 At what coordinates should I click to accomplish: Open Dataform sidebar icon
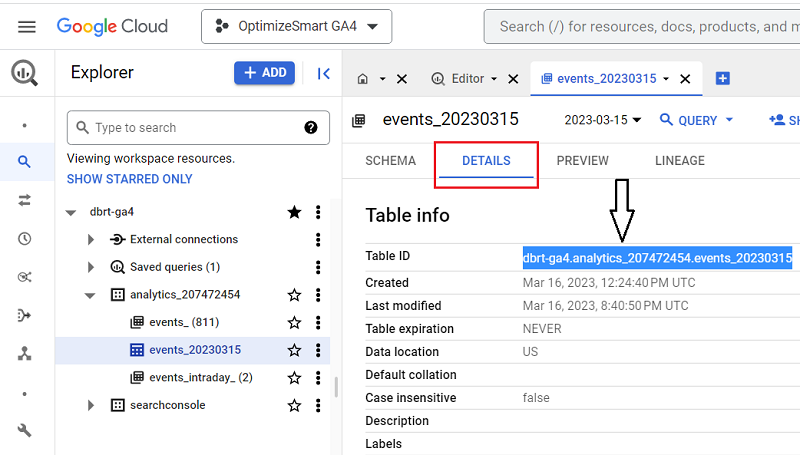(x=24, y=315)
